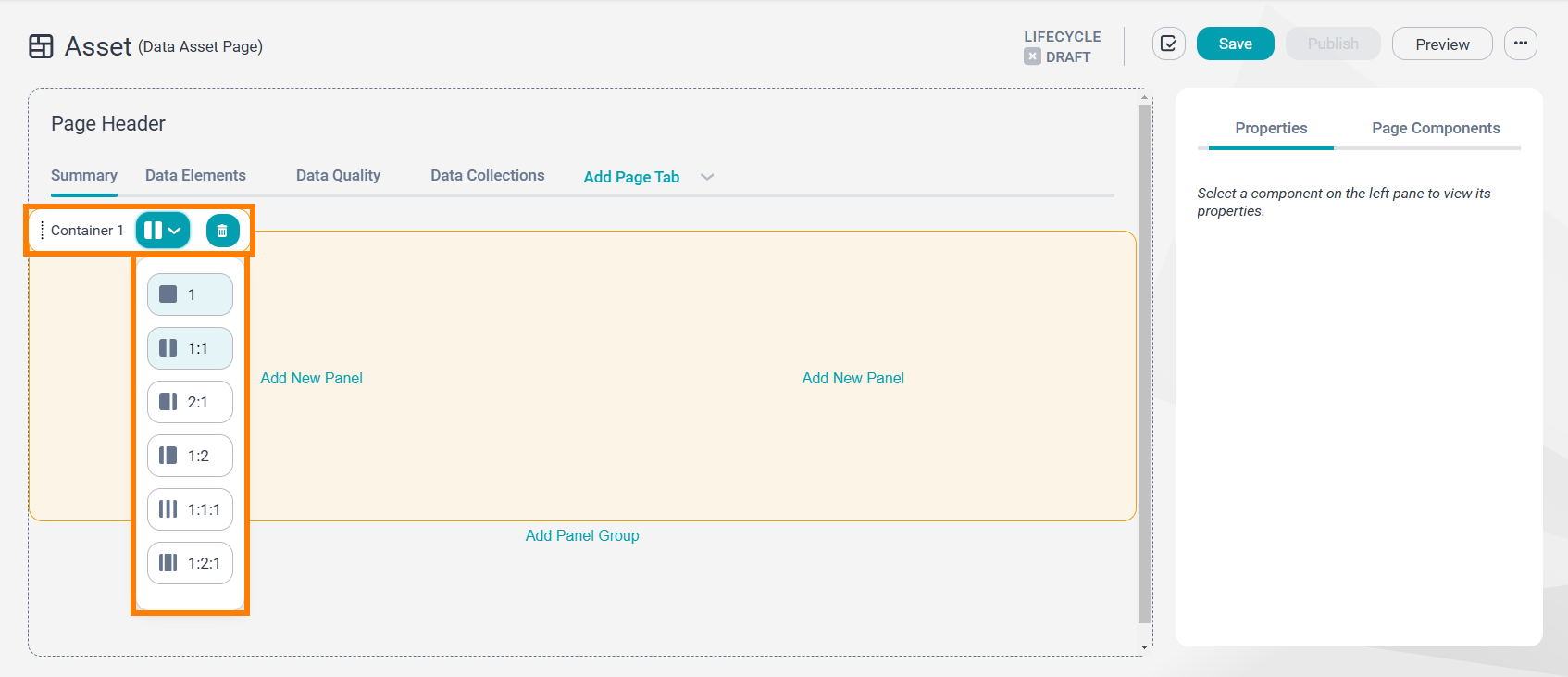
Task: Switch to the Summary tab
Action: (84, 175)
